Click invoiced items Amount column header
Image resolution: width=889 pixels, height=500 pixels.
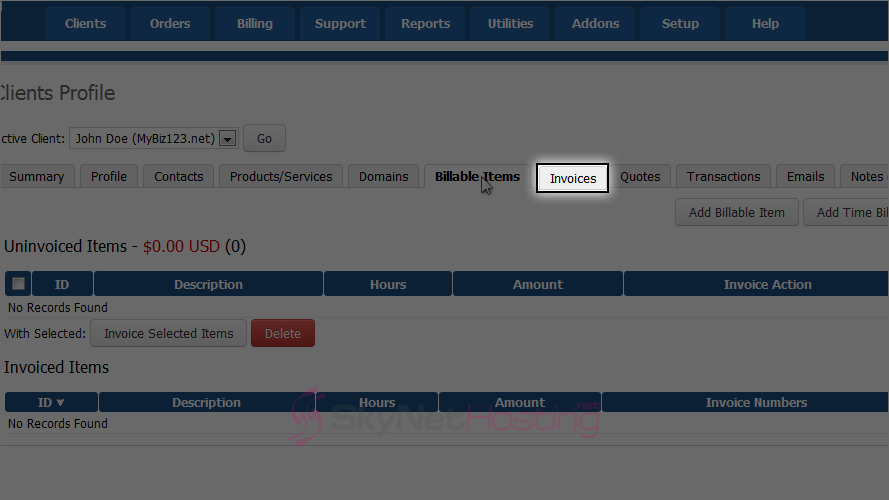pos(519,402)
